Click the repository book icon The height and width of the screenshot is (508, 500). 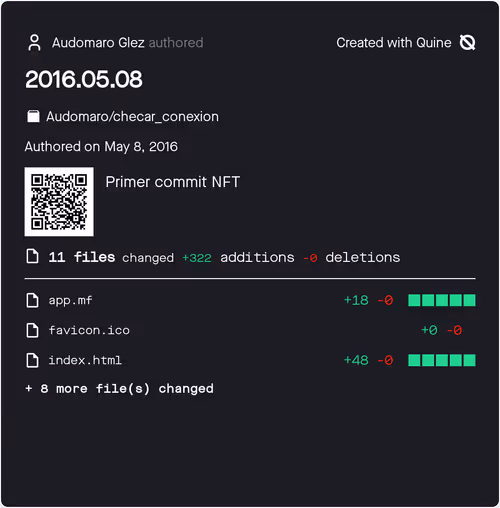[x=33, y=117]
